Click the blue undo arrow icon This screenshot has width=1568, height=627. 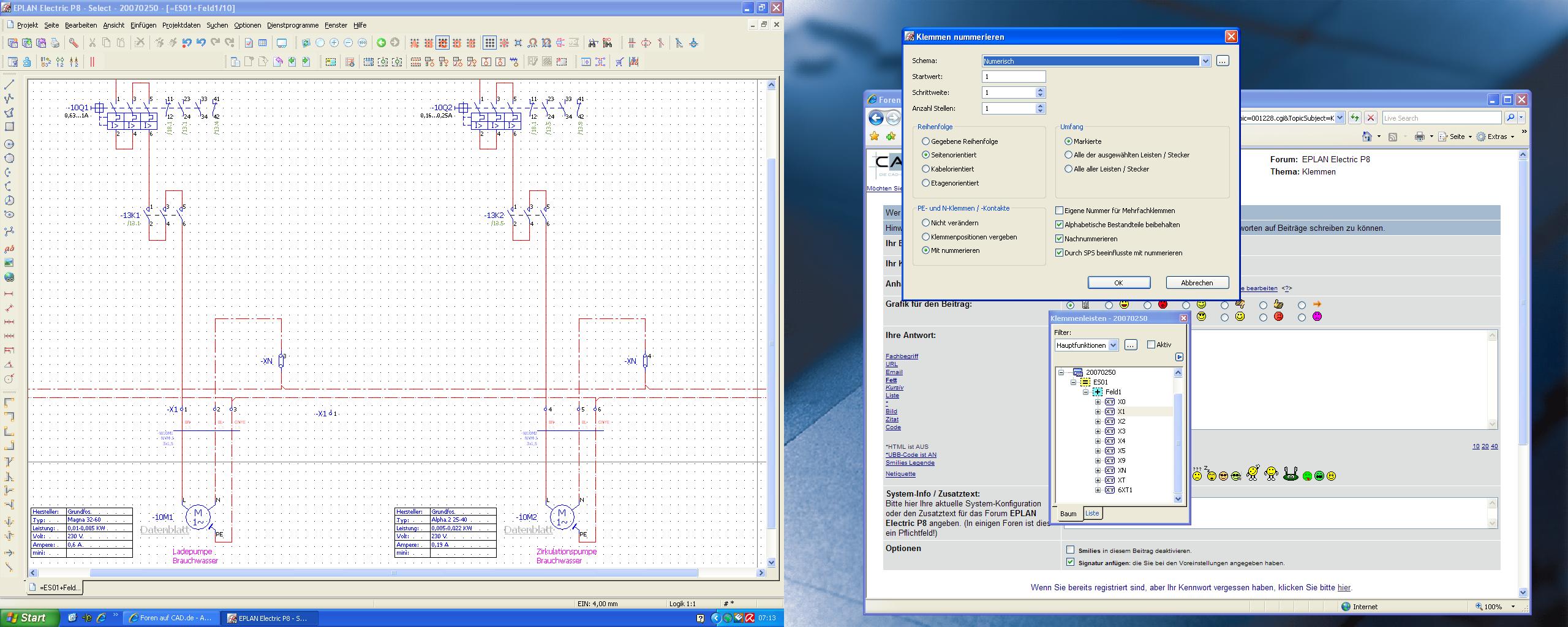pos(201,43)
